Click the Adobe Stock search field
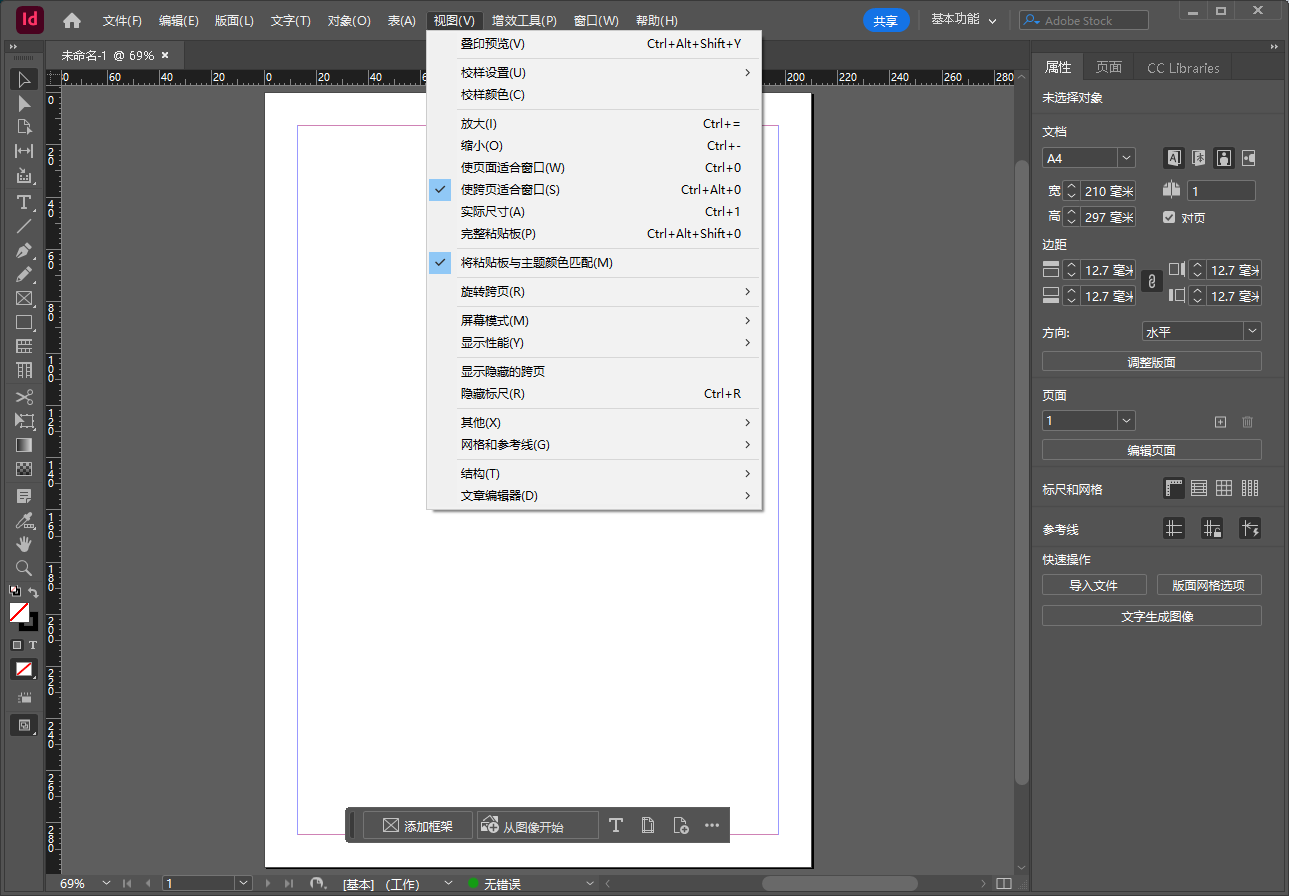Image resolution: width=1289 pixels, height=896 pixels. coord(1084,20)
